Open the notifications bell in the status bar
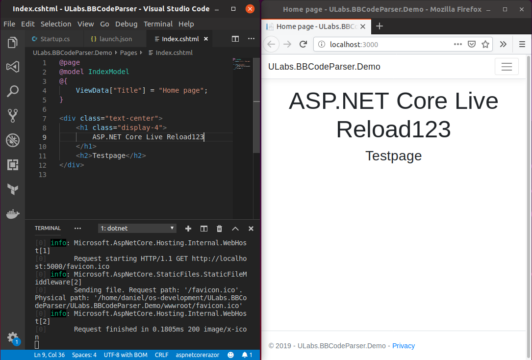The image size is (532, 360). click(247, 355)
